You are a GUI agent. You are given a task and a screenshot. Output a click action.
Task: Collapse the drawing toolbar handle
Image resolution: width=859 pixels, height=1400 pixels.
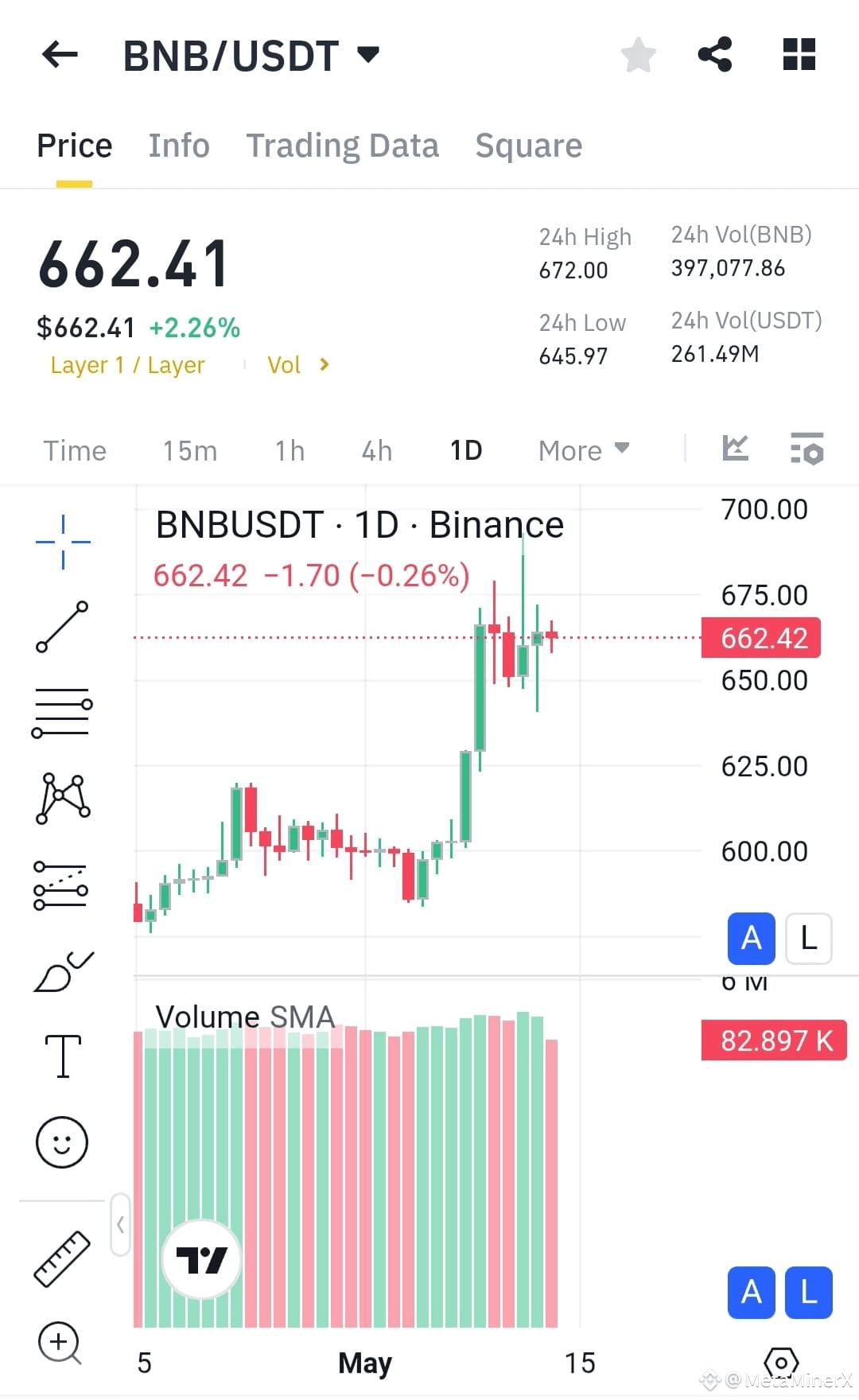coord(120,1224)
